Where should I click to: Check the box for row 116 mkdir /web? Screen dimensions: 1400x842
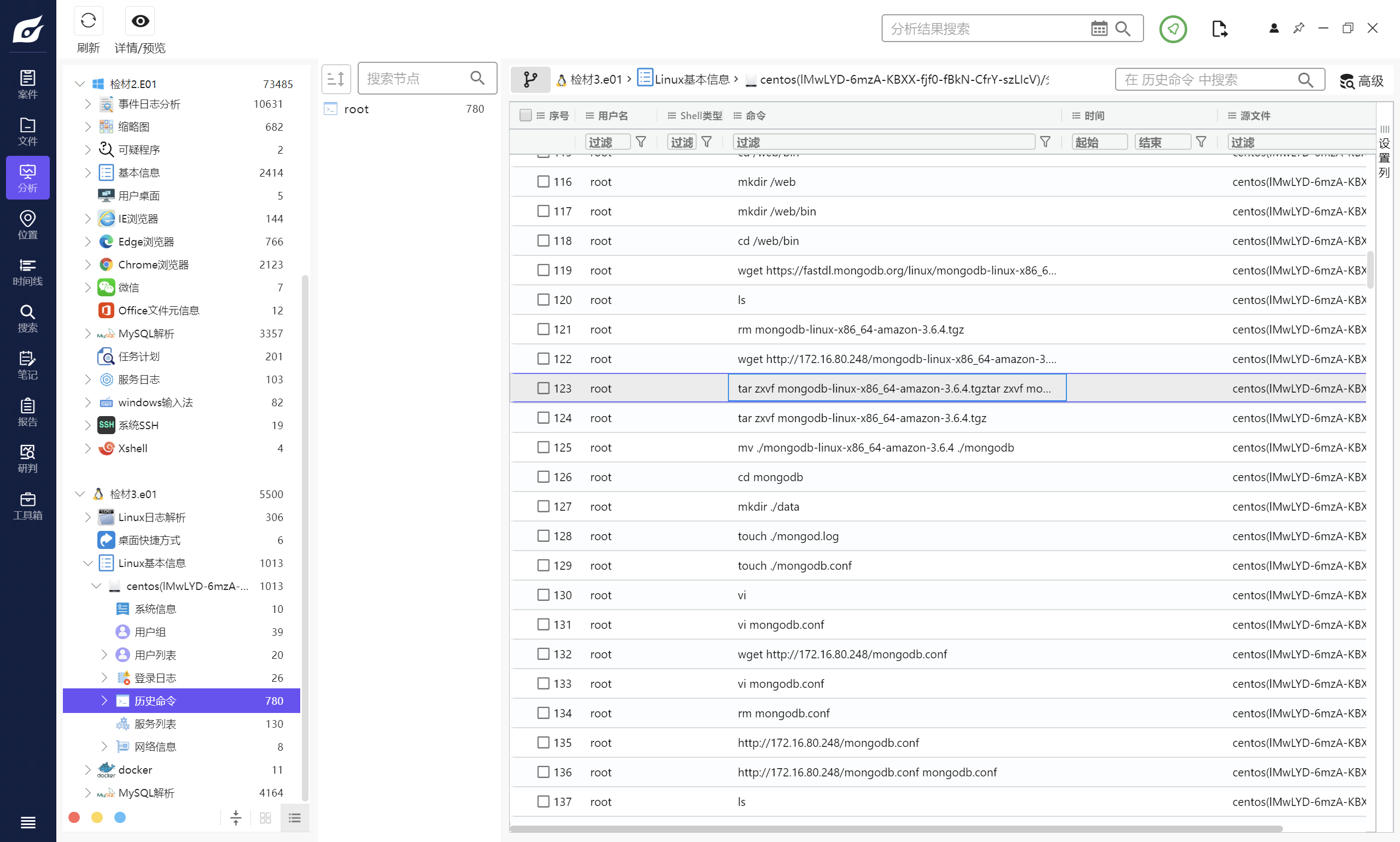[543, 182]
